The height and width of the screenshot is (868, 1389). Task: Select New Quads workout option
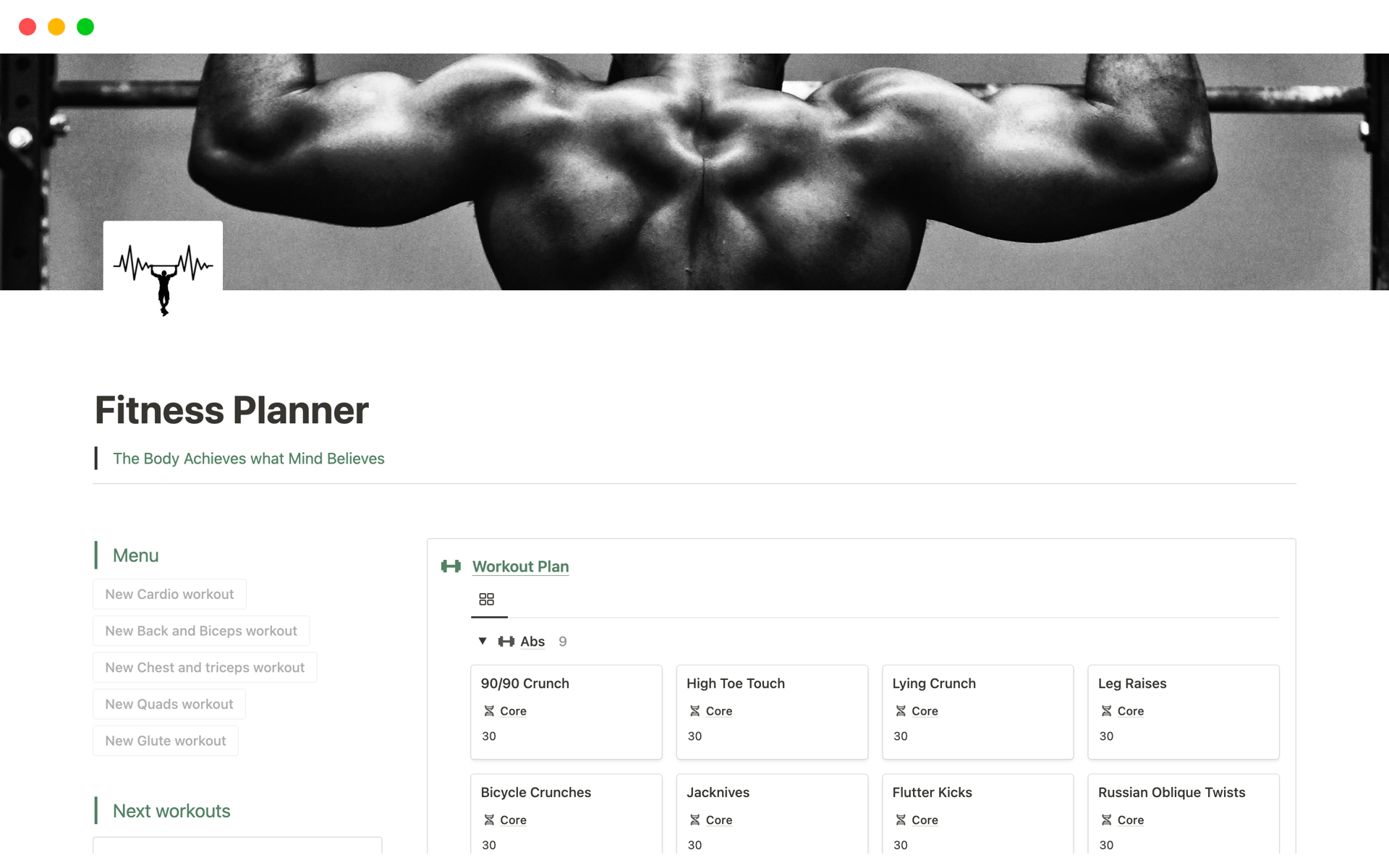pos(168,703)
